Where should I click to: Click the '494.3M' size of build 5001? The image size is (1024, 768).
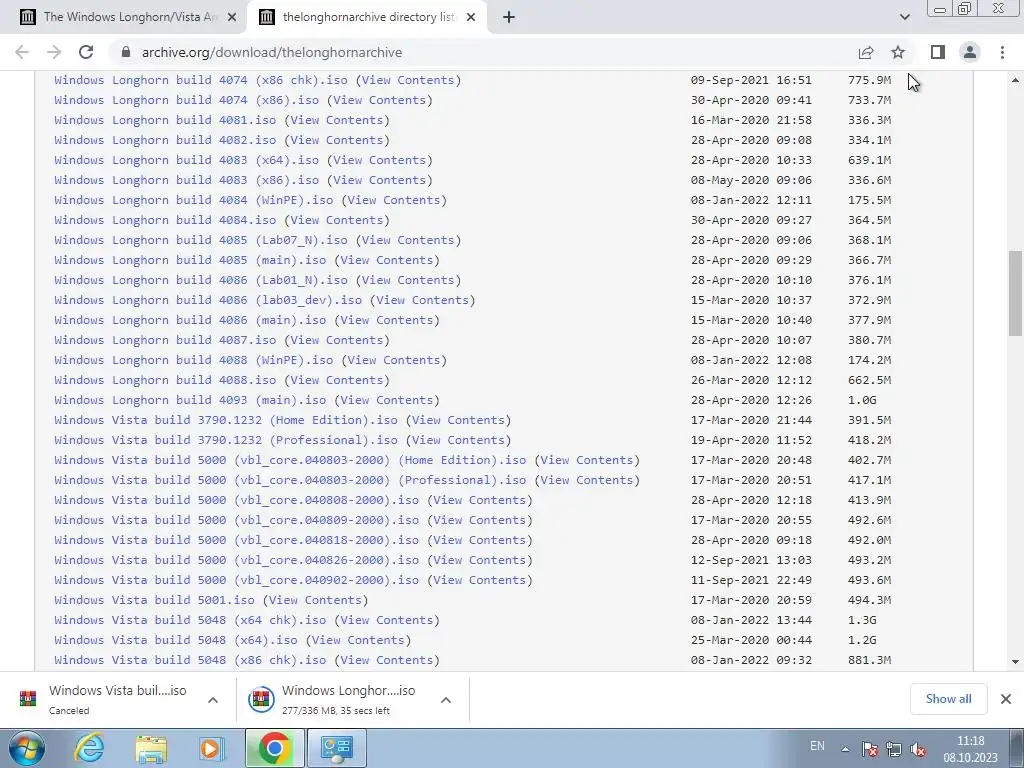(x=869, y=600)
